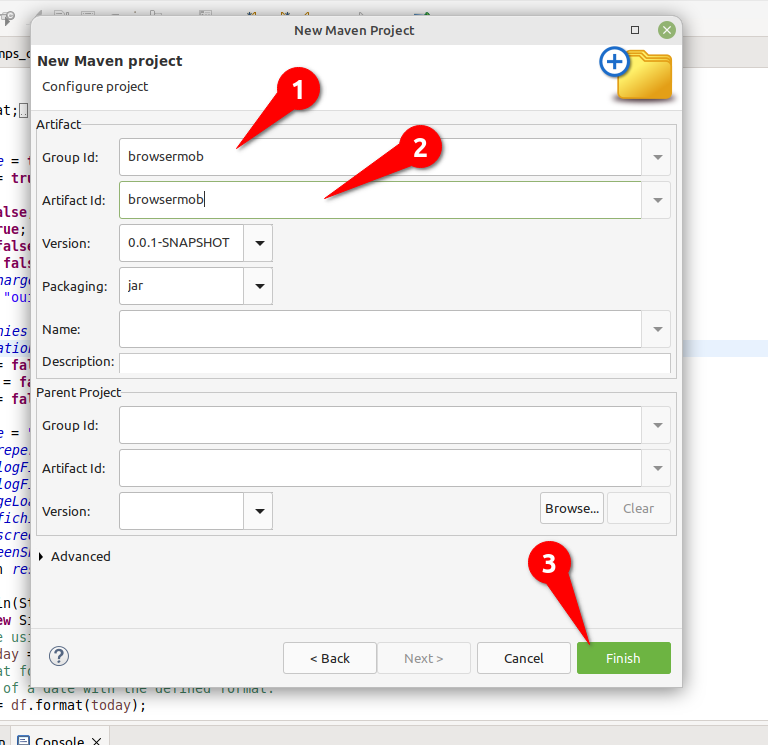The image size is (768, 745).
Task: Click the help question mark icon
Action: click(x=59, y=657)
